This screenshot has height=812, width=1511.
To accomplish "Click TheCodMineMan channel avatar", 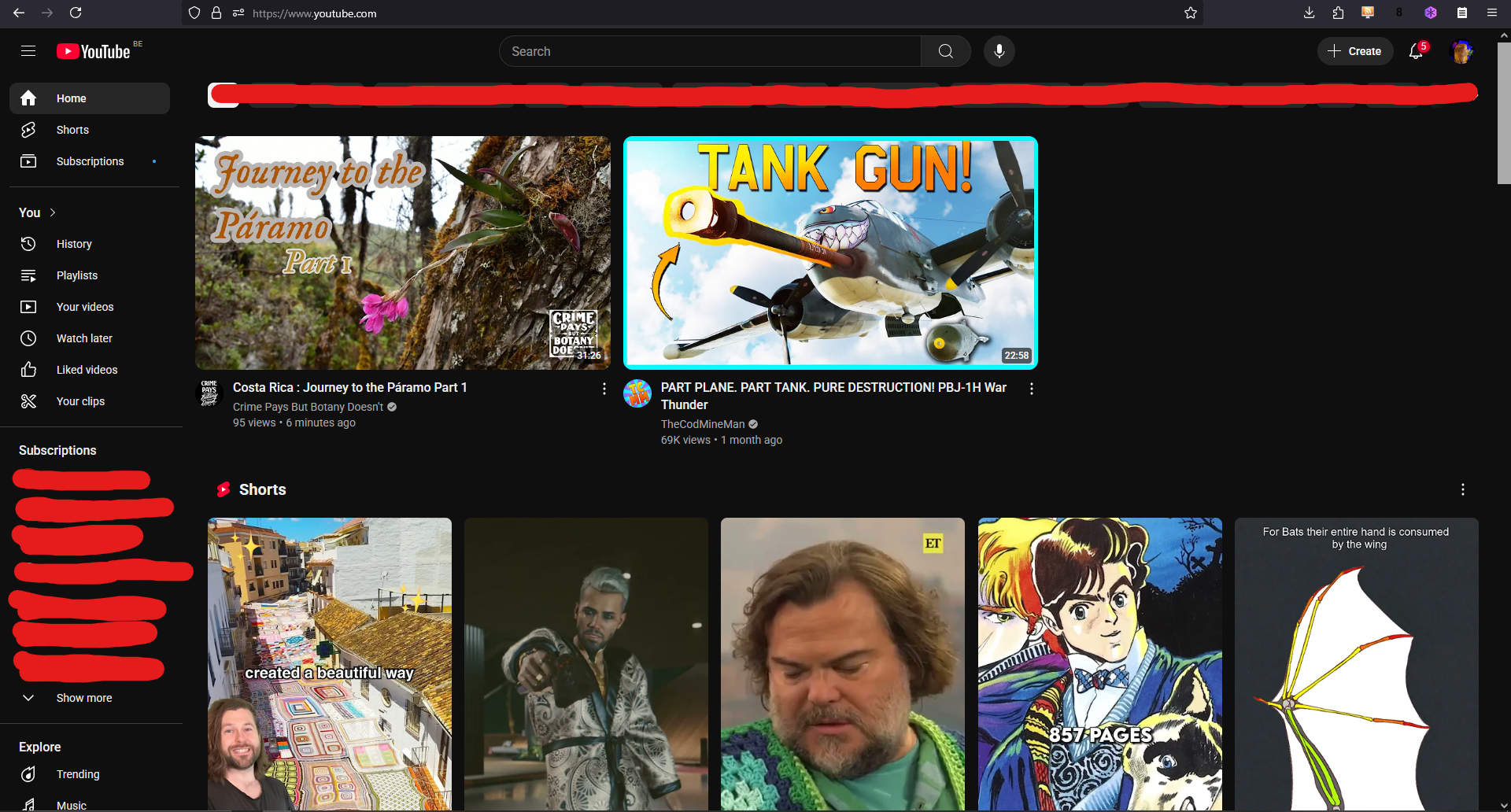I will click(x=637, y=393).
